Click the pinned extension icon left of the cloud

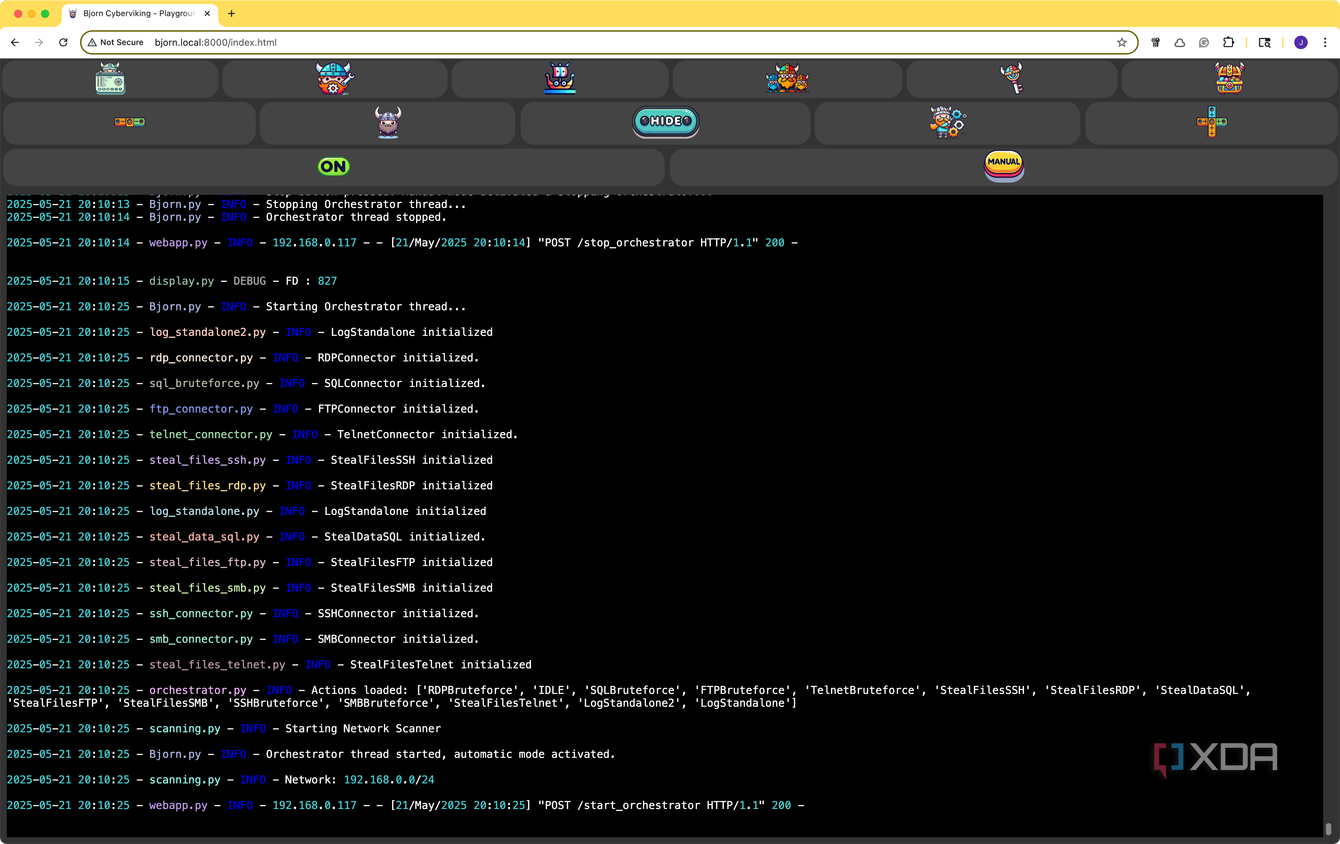1156,43
